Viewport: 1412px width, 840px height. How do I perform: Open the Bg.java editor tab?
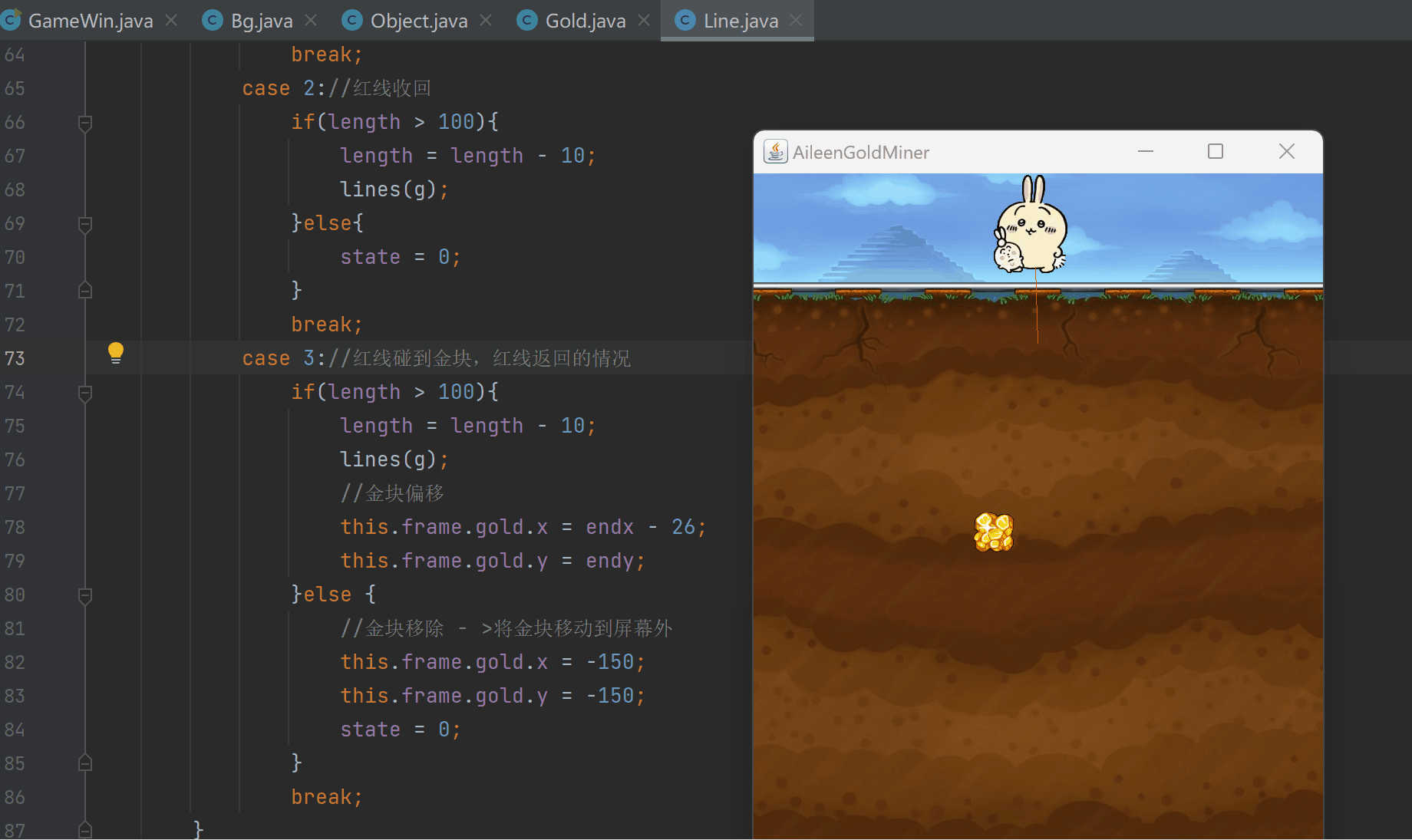pos(262,21)
